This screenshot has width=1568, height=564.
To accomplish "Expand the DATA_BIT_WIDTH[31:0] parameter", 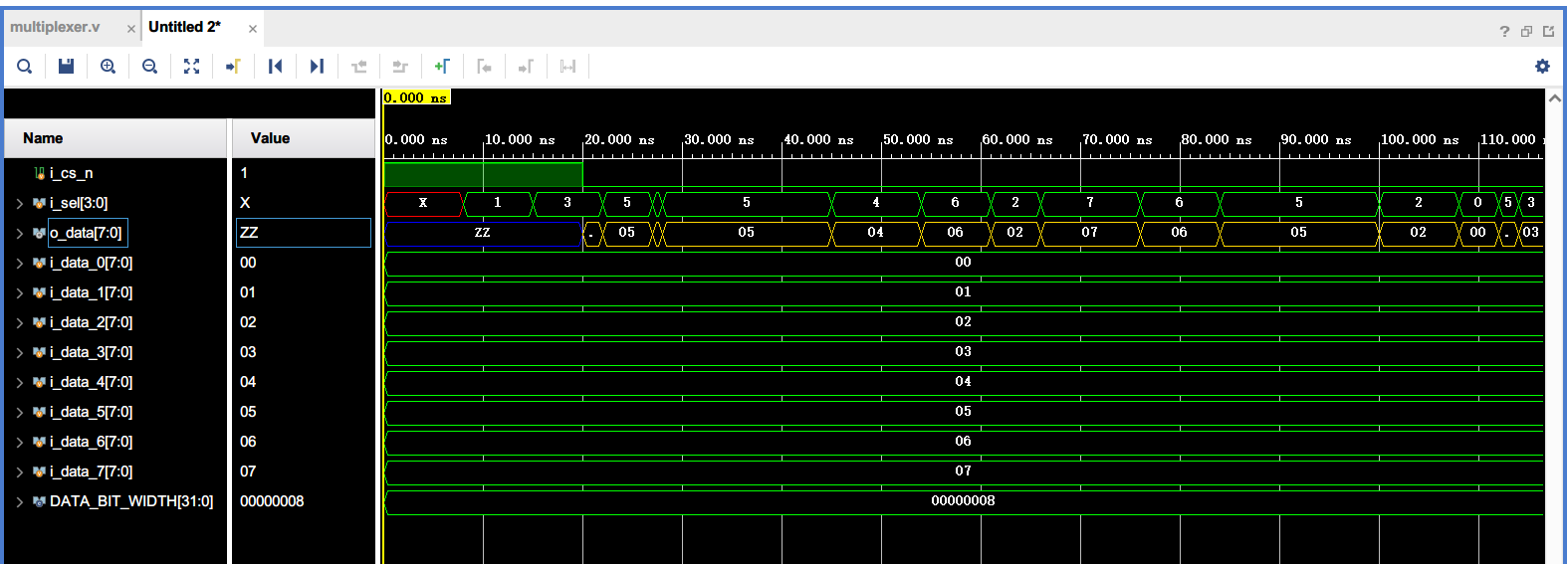I will pyautogui.click(x=19, y=502).
